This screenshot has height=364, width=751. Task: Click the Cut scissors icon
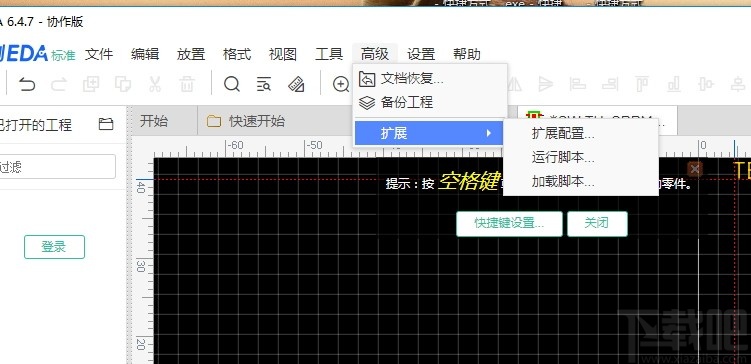(x=155, y=85)
